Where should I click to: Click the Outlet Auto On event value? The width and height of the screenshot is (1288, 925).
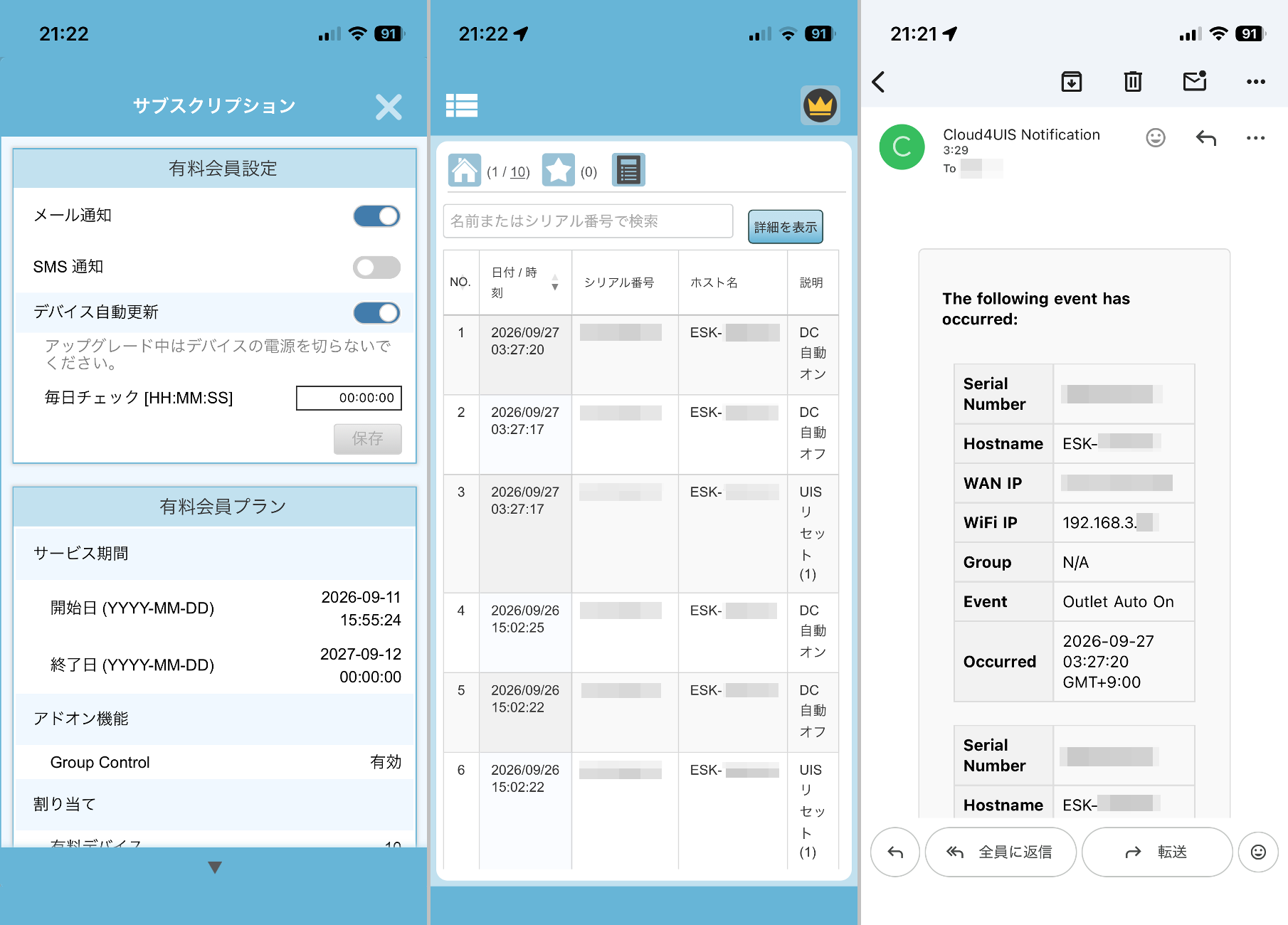(1118, 602)
